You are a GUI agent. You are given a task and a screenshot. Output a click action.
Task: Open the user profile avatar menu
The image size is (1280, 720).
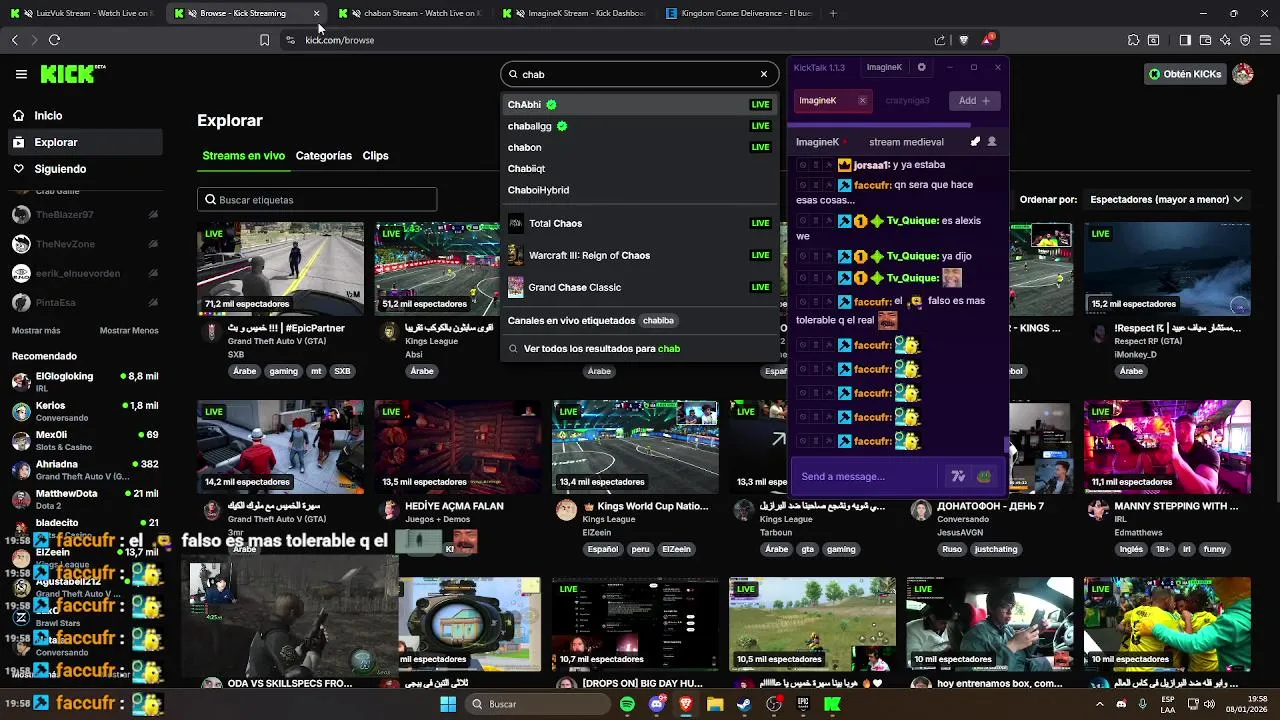click(x=1243, y=74)
